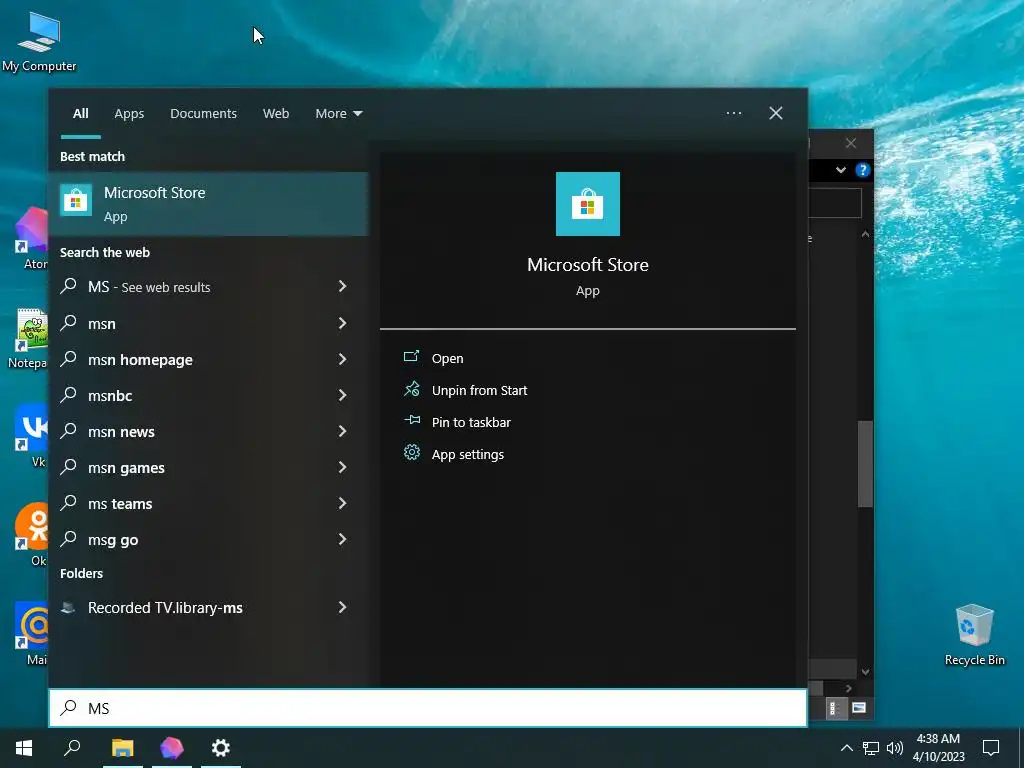Click the search text field containing 'MS'
The image size is (1024, 768).
pyautogui.click(x=428, y=708)
